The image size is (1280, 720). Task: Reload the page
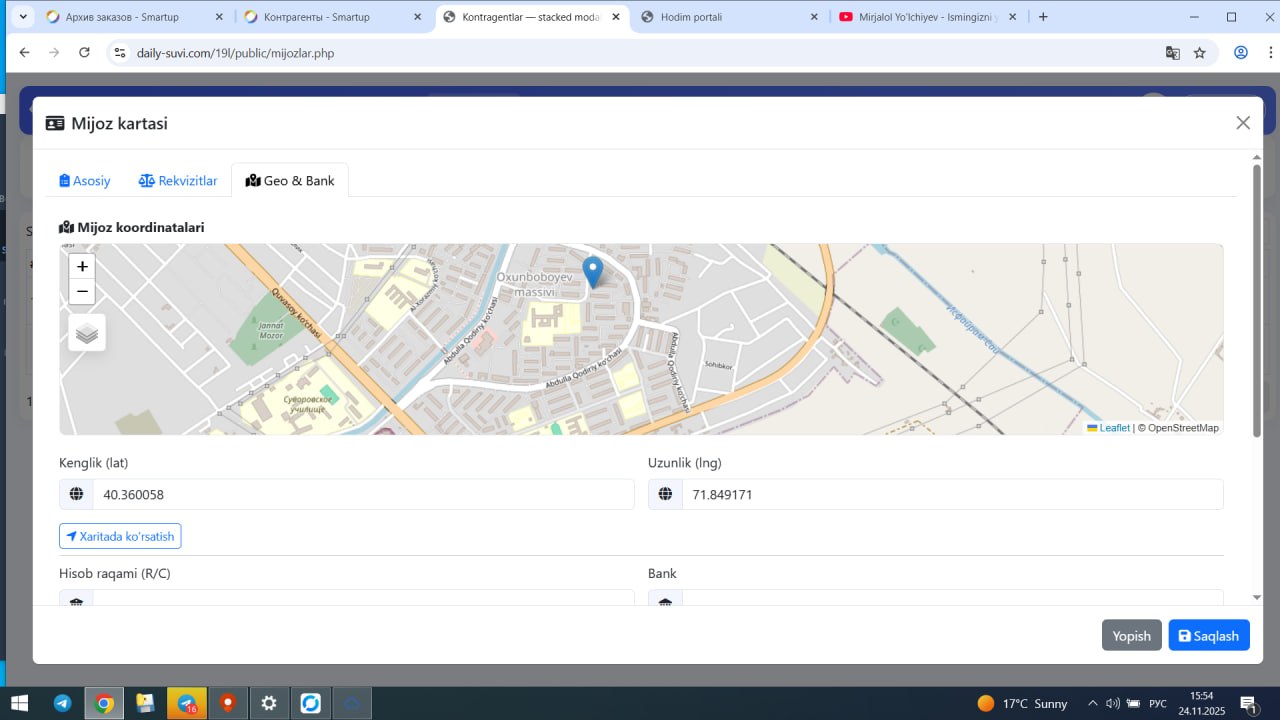pyautogui.click(x=85, y=53)
